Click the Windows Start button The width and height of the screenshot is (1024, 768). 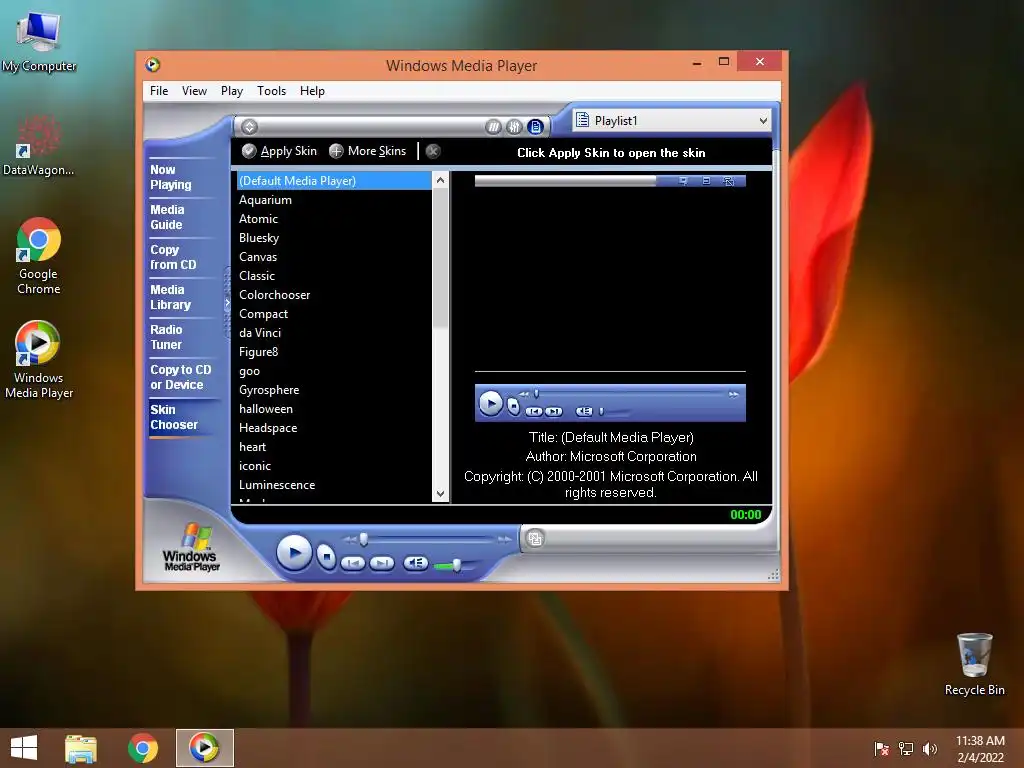click(x=24, y=748)
